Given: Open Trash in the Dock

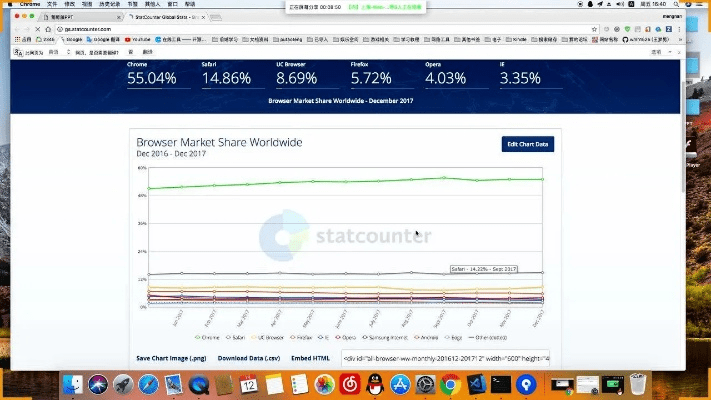Looking at the screenshot, I should coord(638,385).
